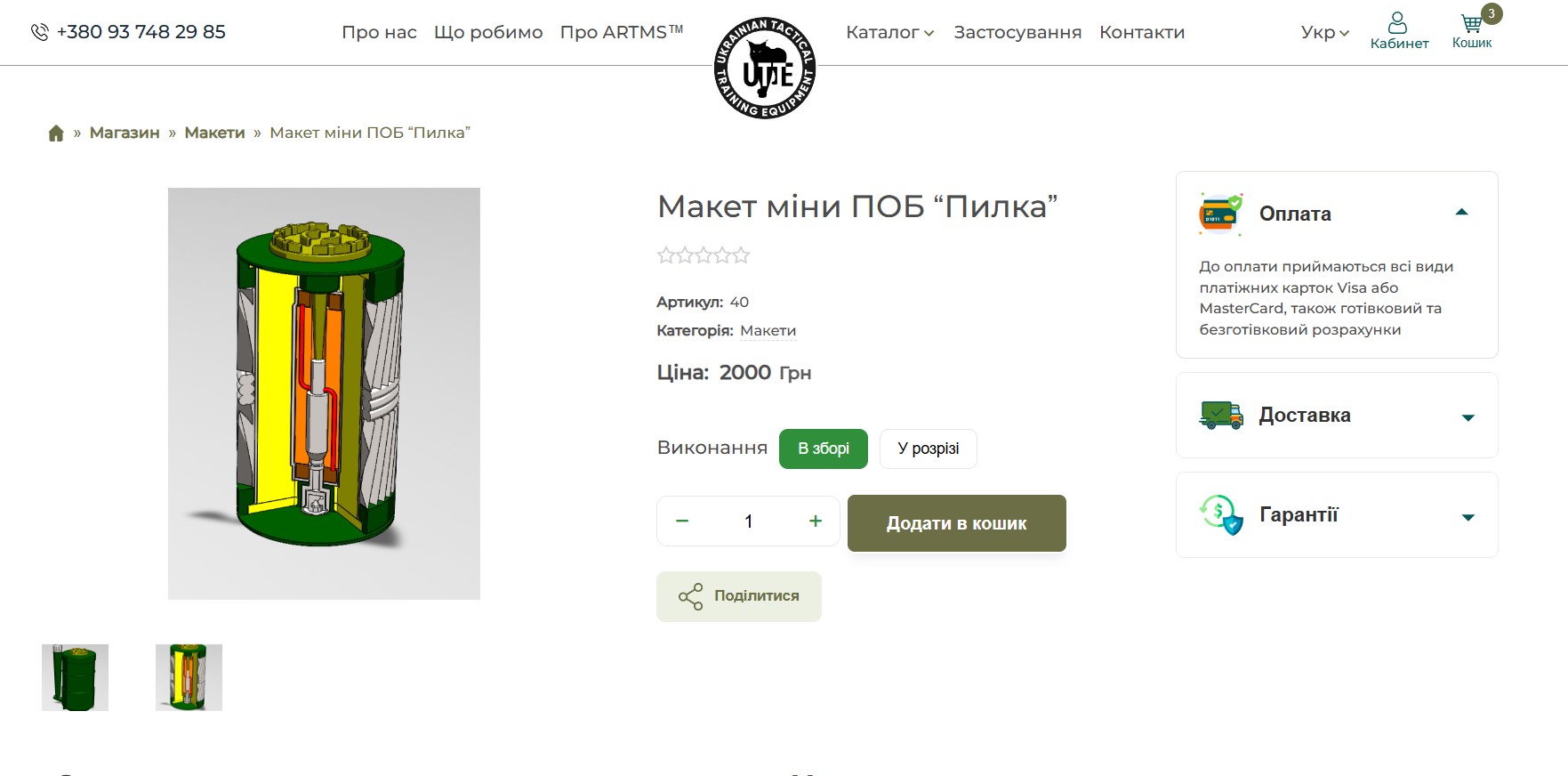The image size is (1568, 776).
Task: Rate the product with star rating
Action: (x=704, y=255)
